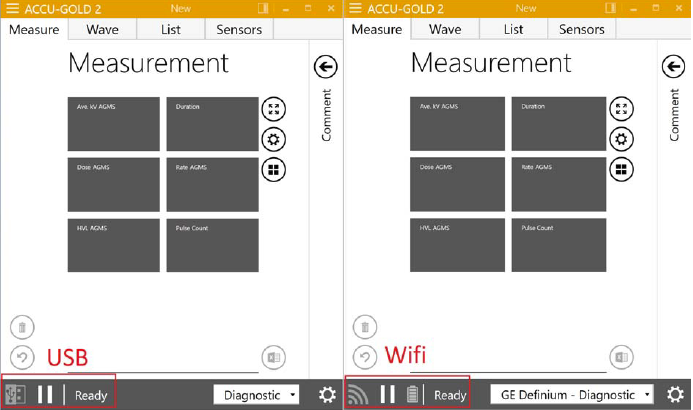Toggle side panel icon in left window title bar
This screenshot has height=410, width=693.
263,8
